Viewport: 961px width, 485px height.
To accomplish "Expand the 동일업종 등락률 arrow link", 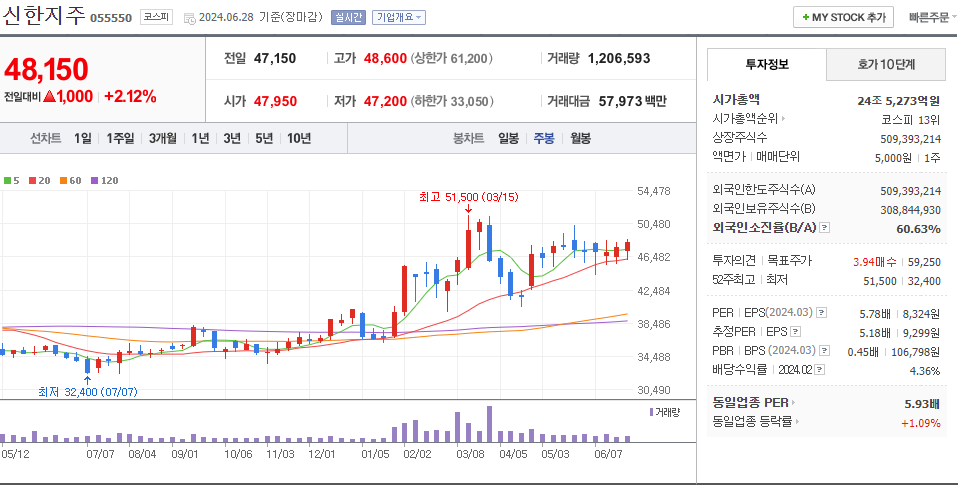I will [797, 422].
